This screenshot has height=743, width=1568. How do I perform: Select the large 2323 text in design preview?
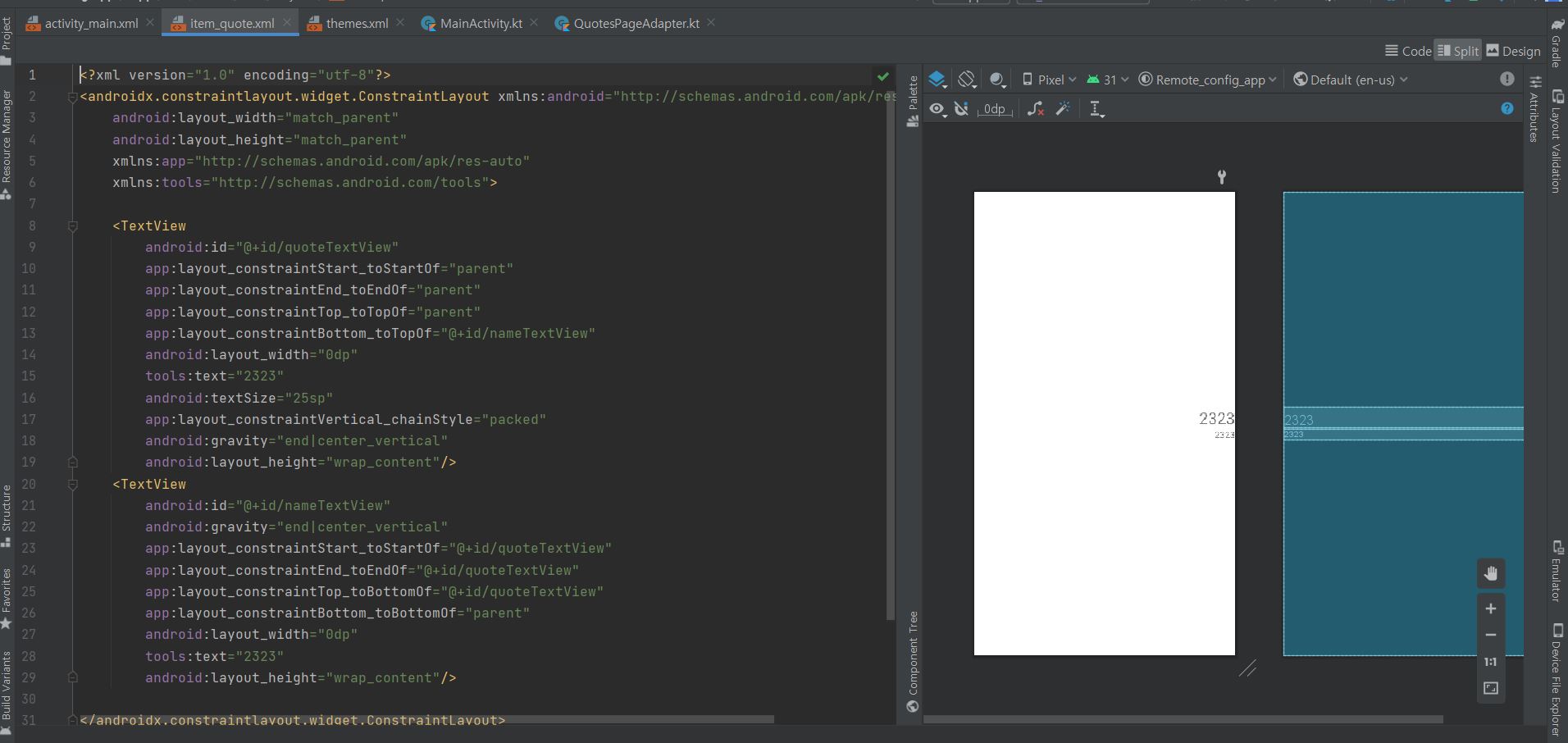(x=1216, y=418)
